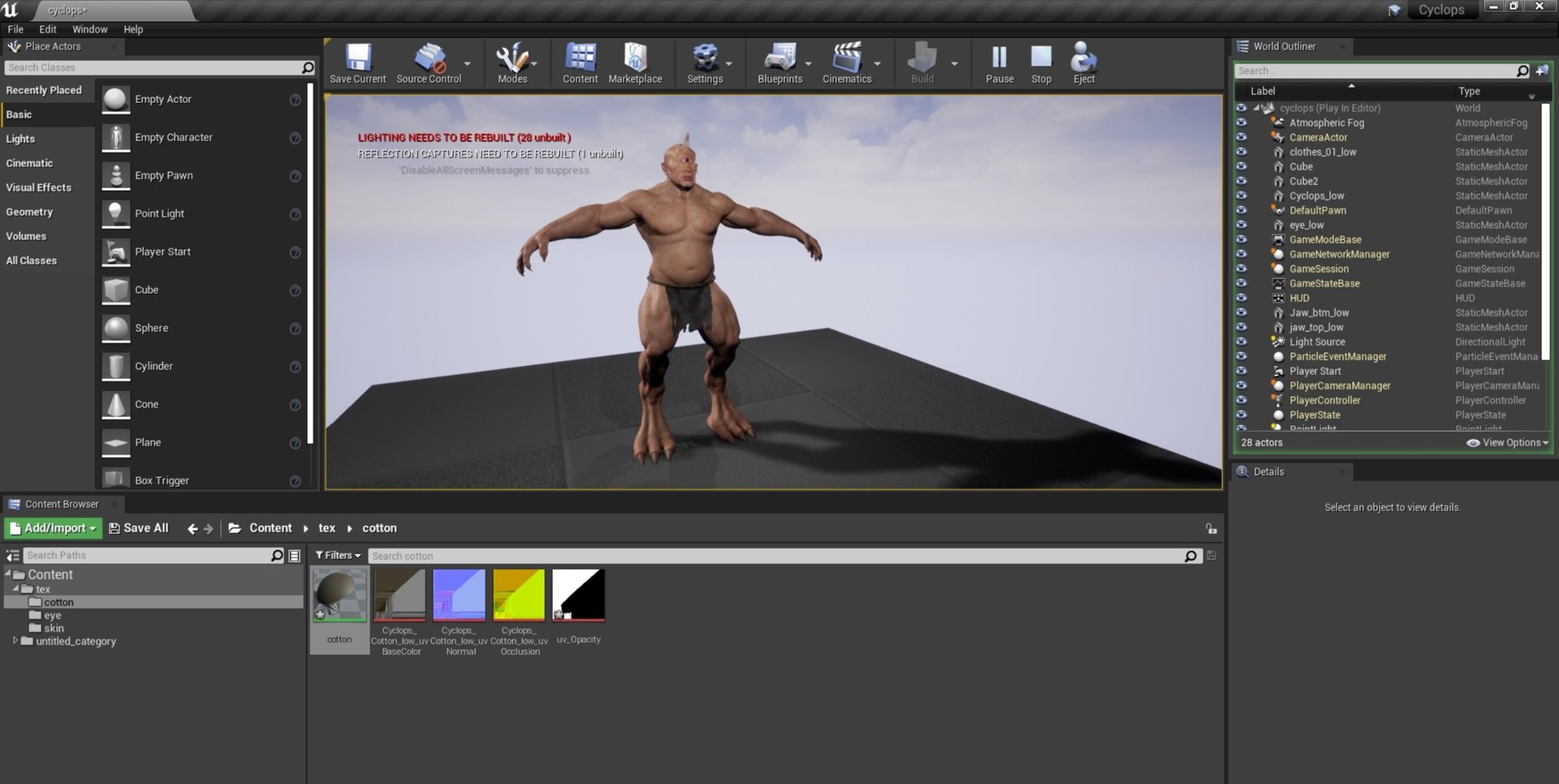Stop the play session
This screenshot has width=1559, height=784.
coord(1041,63)
